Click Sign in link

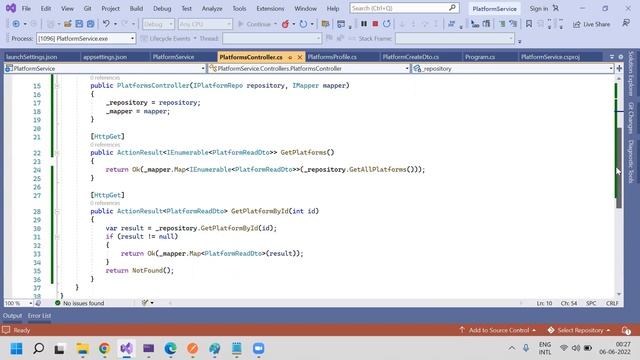pos(539,8)
